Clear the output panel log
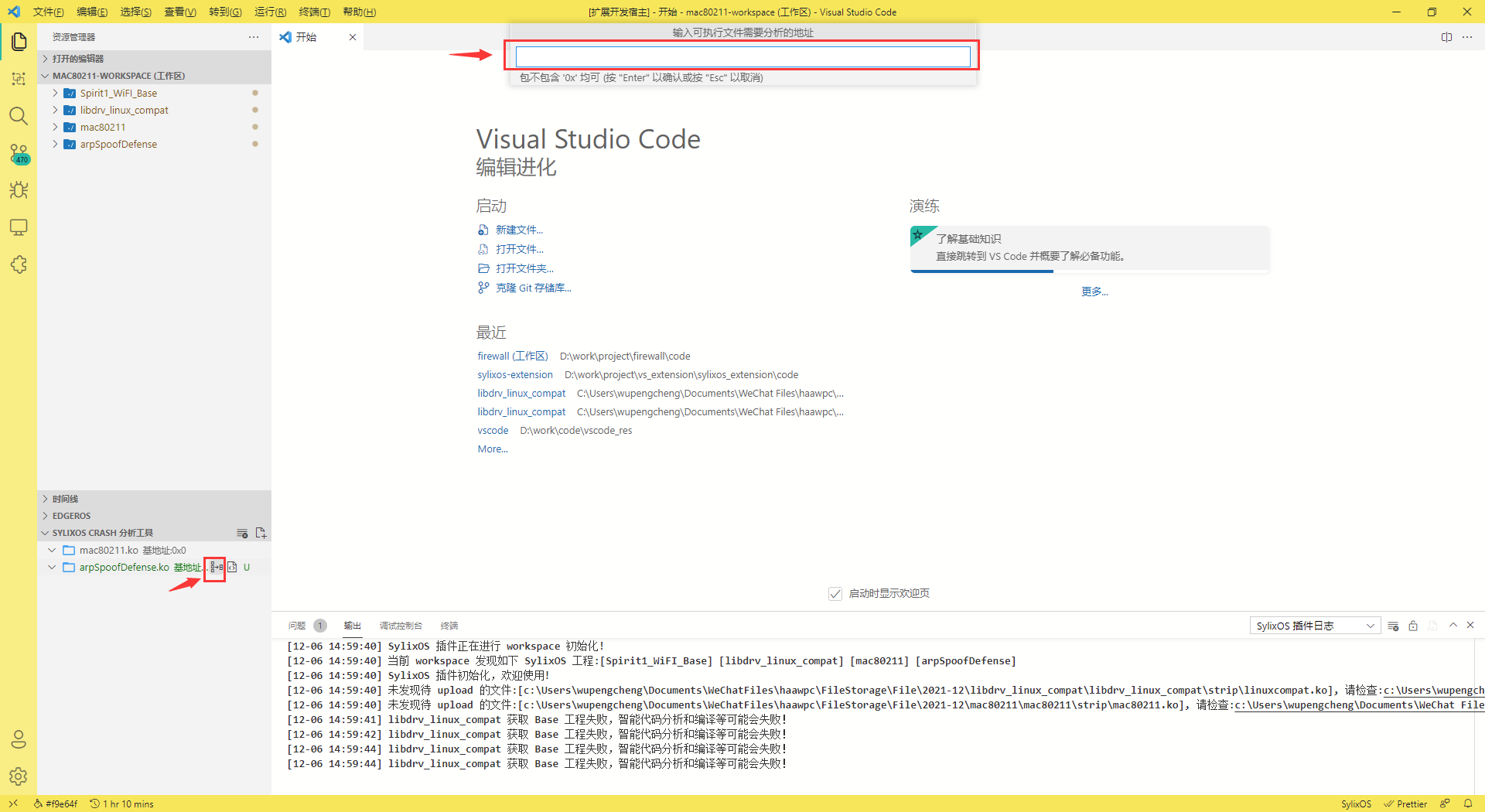Screen dimensions: 1485x812 pos(1393,626)
